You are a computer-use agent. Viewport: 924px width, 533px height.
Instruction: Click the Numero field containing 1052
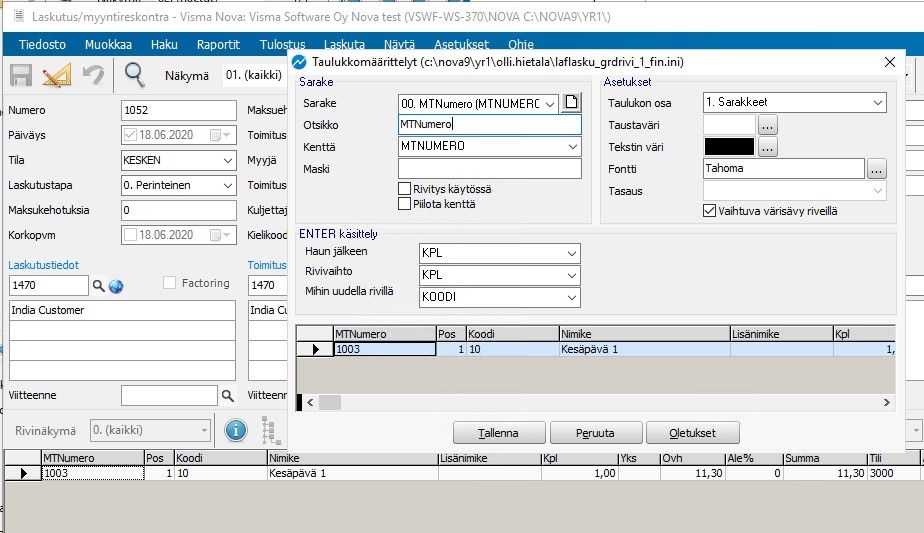tap(179, 110)
